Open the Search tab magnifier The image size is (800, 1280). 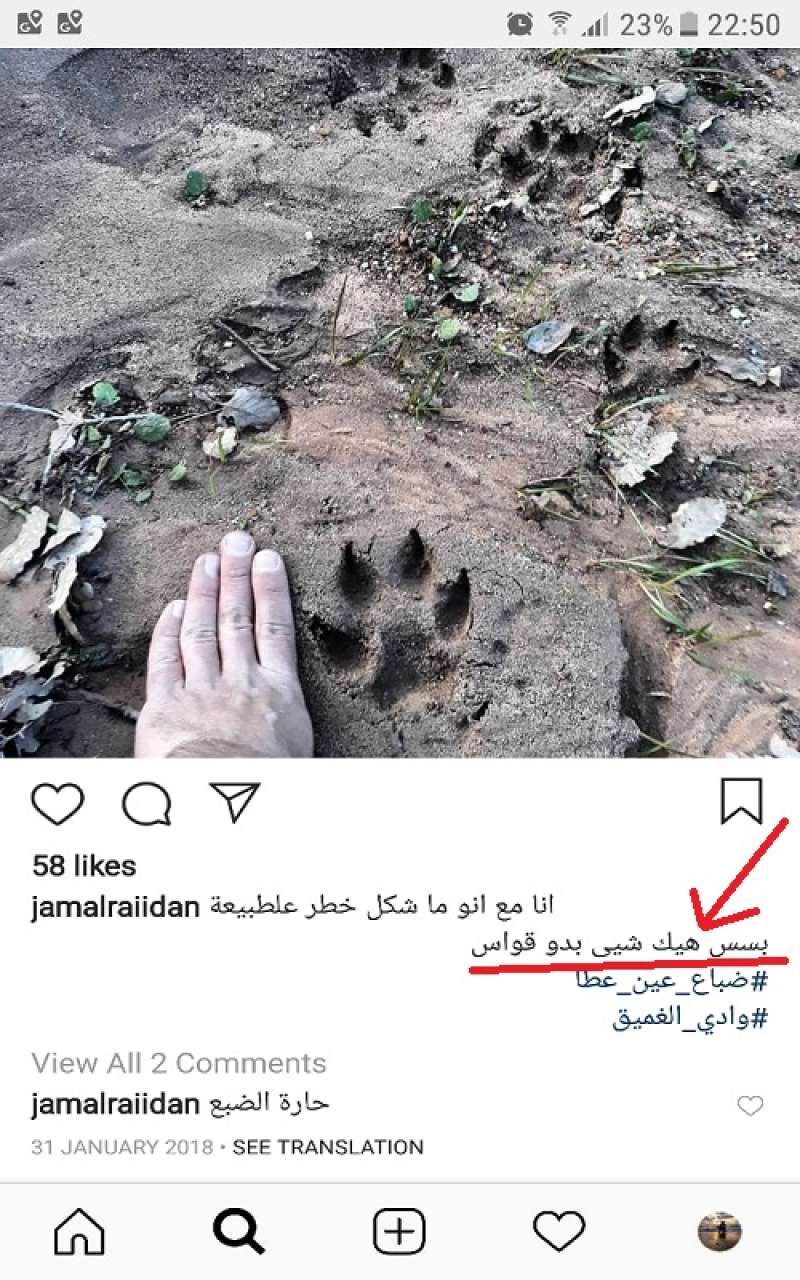click(x=239, y=1232)
